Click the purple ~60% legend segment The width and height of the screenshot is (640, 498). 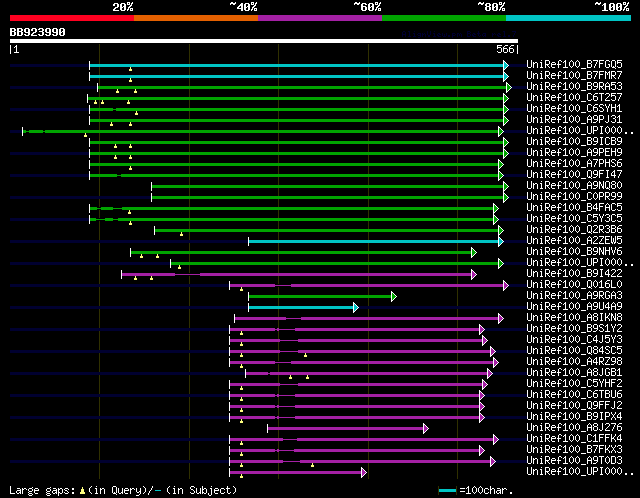320,18
